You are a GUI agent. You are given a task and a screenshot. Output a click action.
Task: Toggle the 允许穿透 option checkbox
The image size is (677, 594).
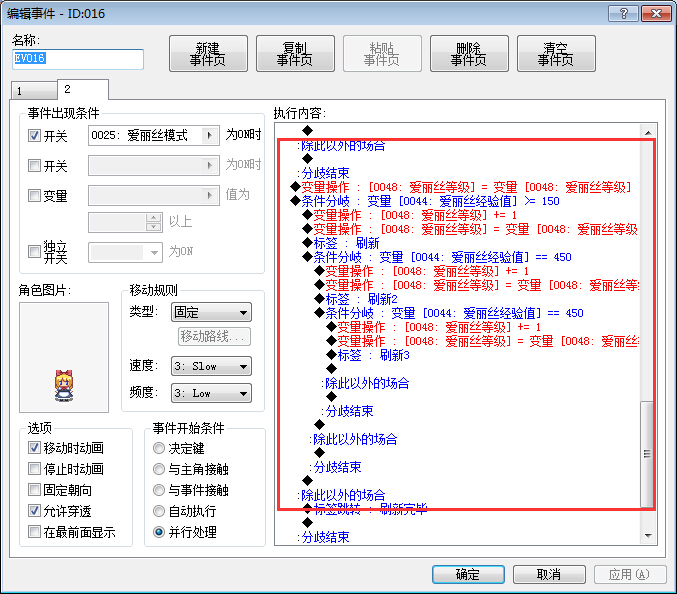point(34,511)
